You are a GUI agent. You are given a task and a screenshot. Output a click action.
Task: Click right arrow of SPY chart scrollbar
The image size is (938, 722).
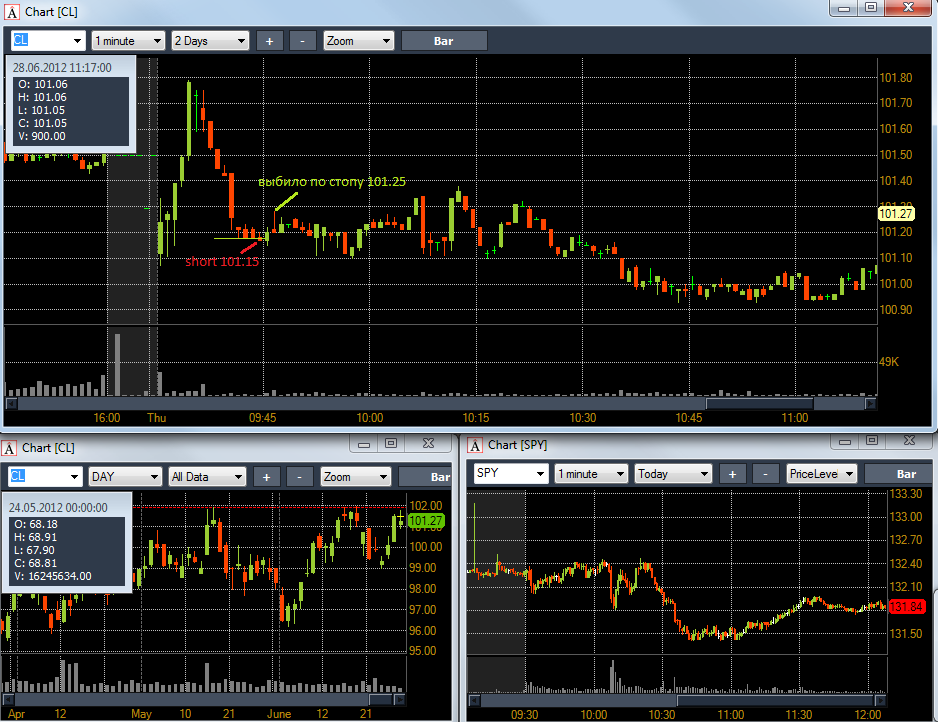(881, 700)
